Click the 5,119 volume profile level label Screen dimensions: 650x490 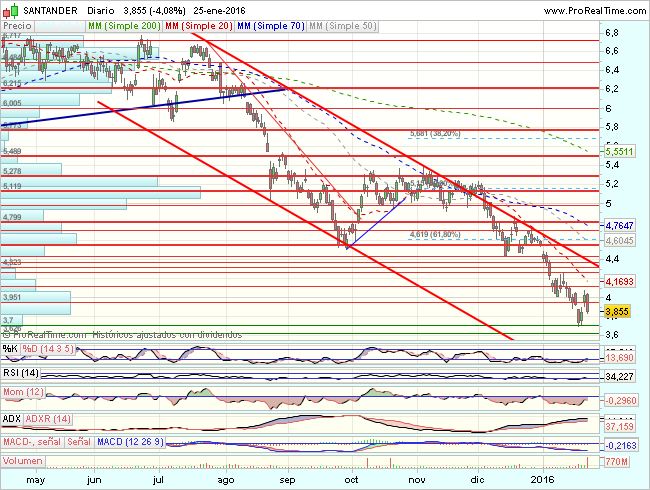[x=12, y=186]
